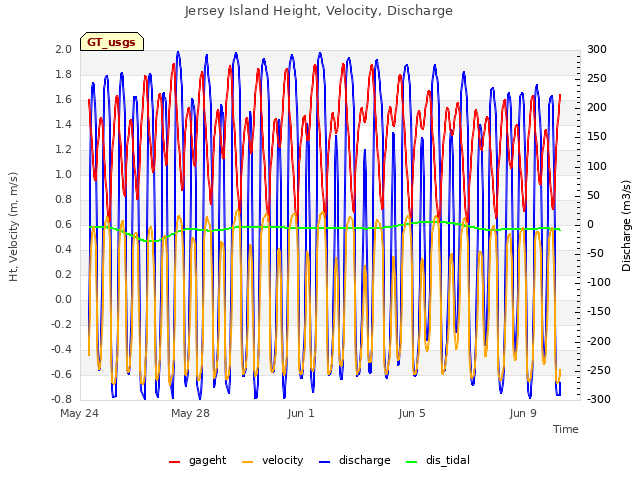The image size is (640, 480).
Task: Click the -300 right axis tick label
Action: pos(599,399)
